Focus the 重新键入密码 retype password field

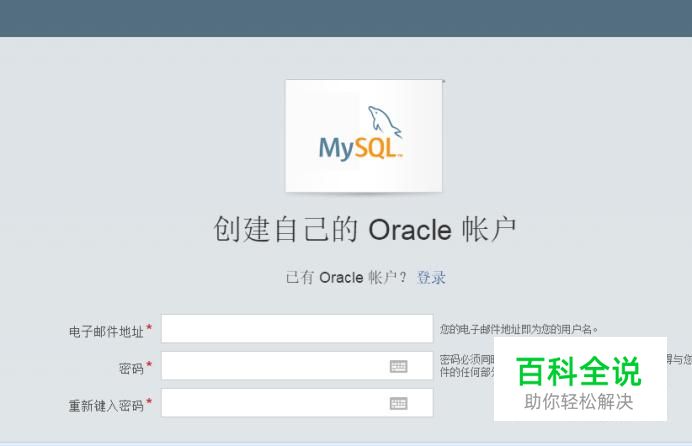click(297, 403)
